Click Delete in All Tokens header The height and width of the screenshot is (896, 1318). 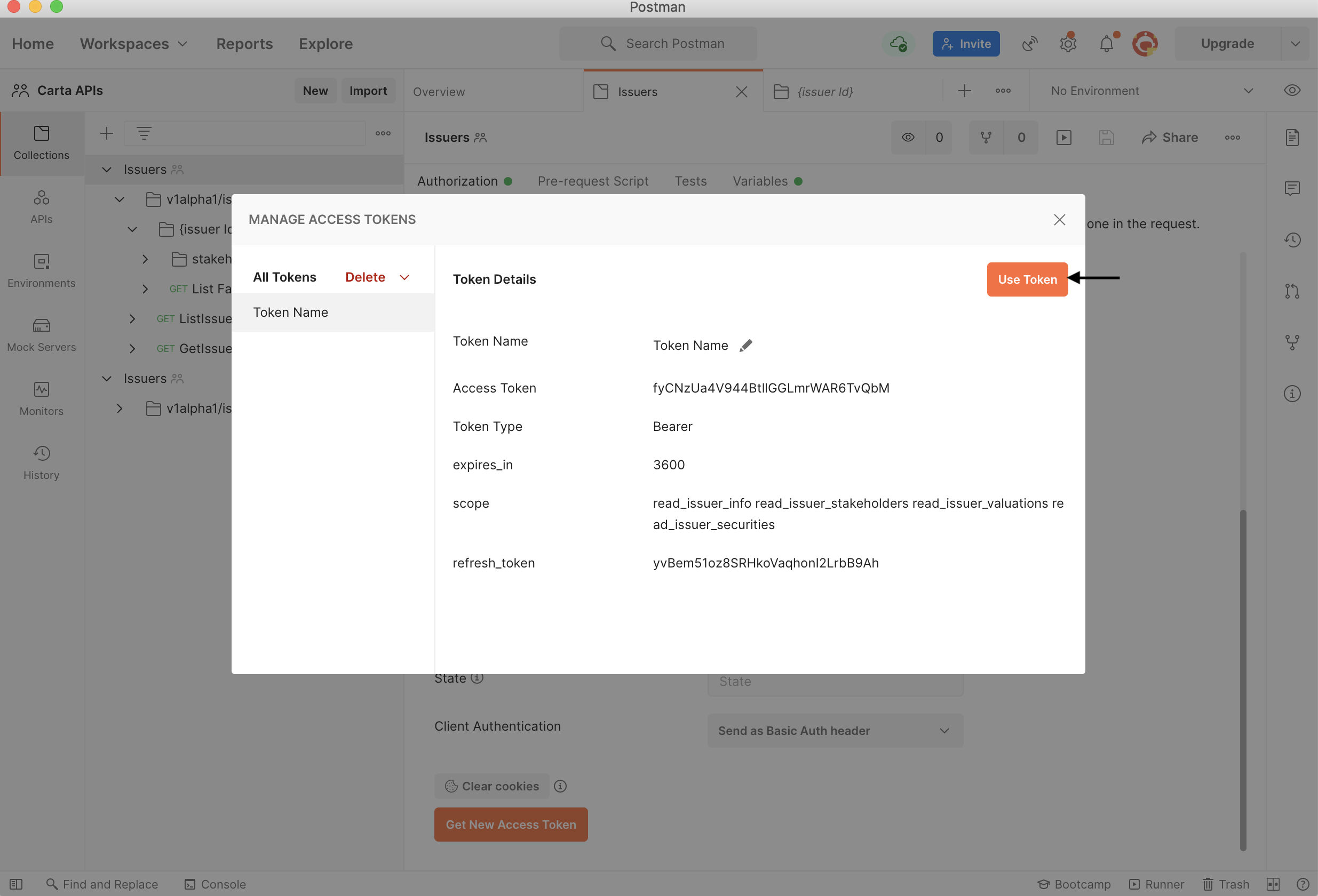pos(365,277)
